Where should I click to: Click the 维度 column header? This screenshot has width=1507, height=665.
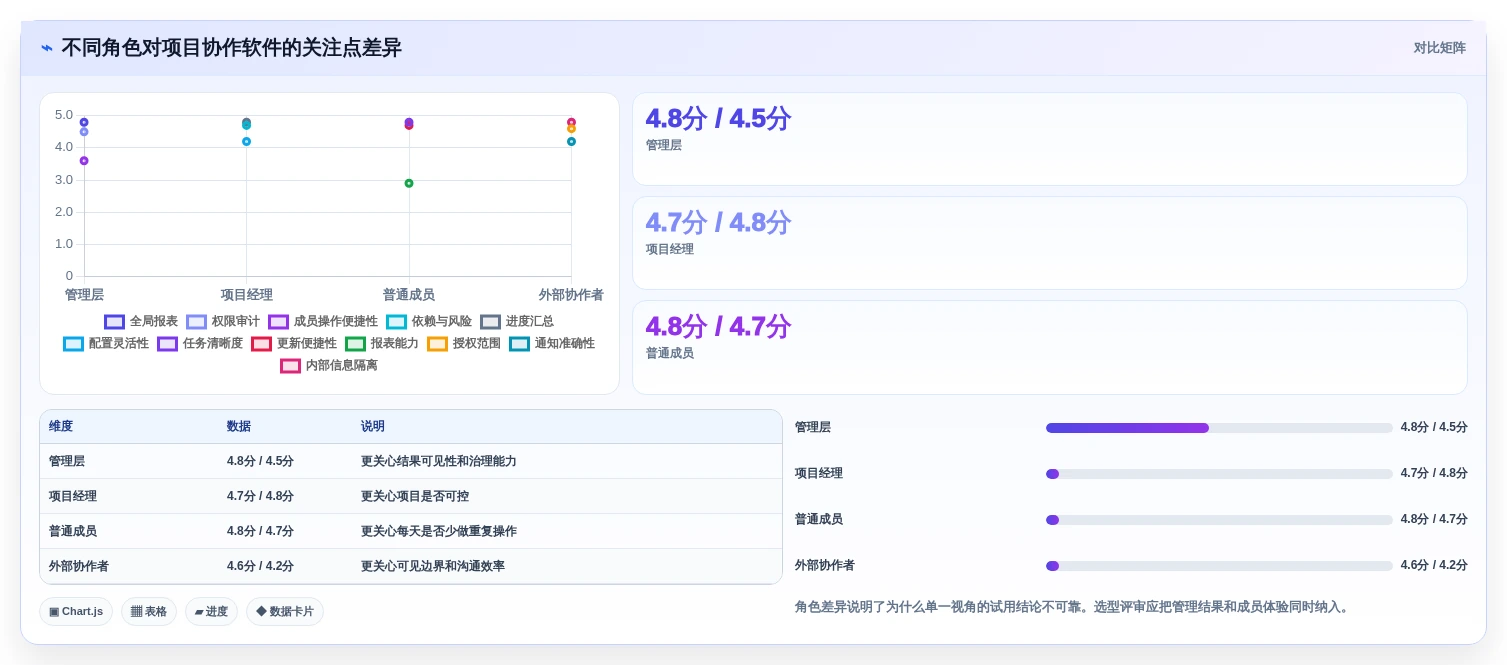61,427
